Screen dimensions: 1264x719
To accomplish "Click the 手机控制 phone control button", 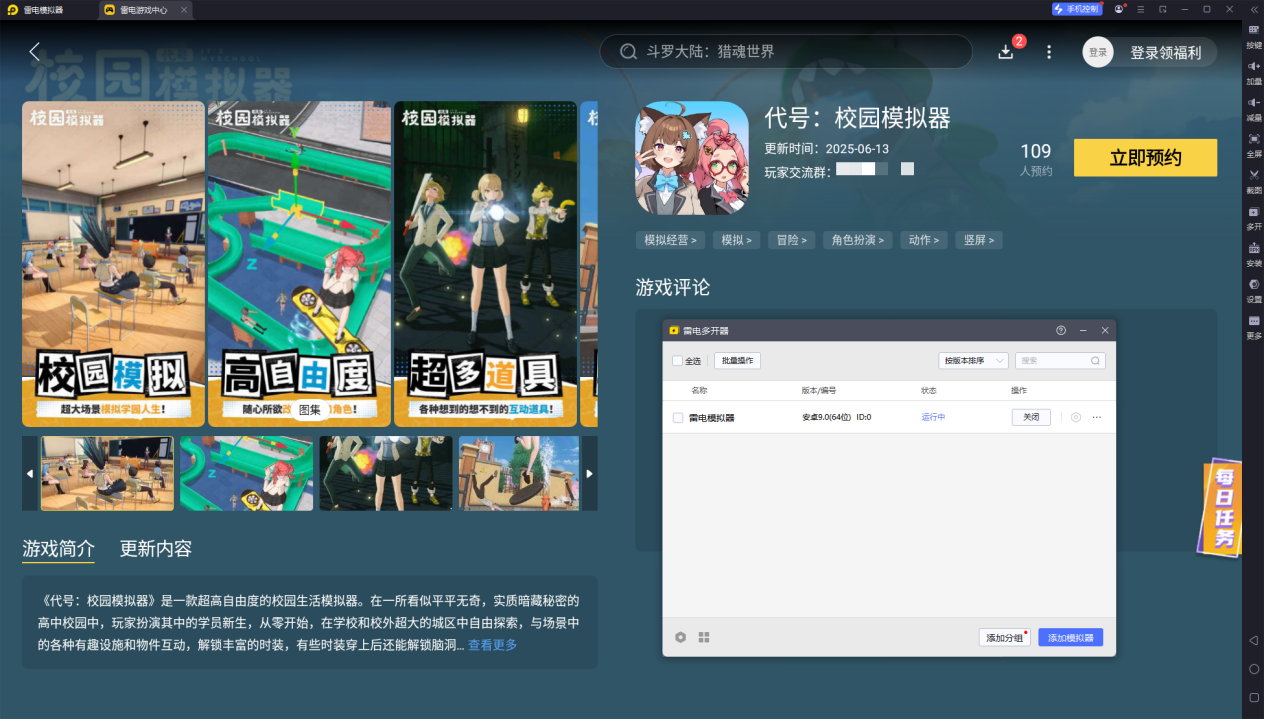I will pos(1077,9).
